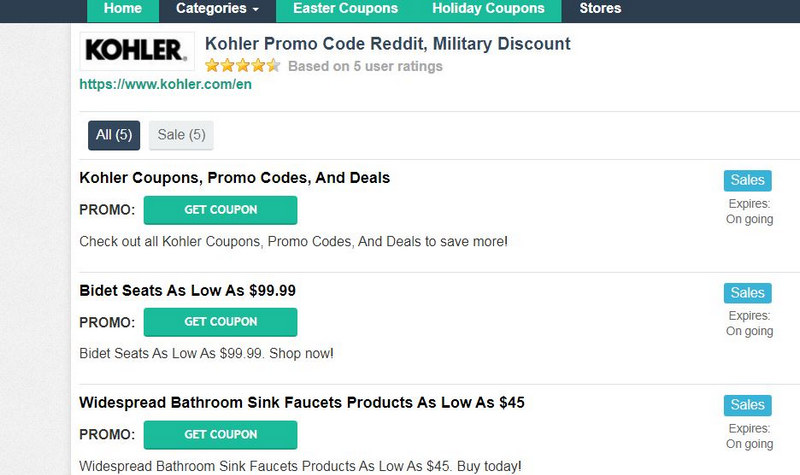Get coupon for Kohler Coupons, Promo Codes deal
The image size is (800, 475).
pos(220,210)
